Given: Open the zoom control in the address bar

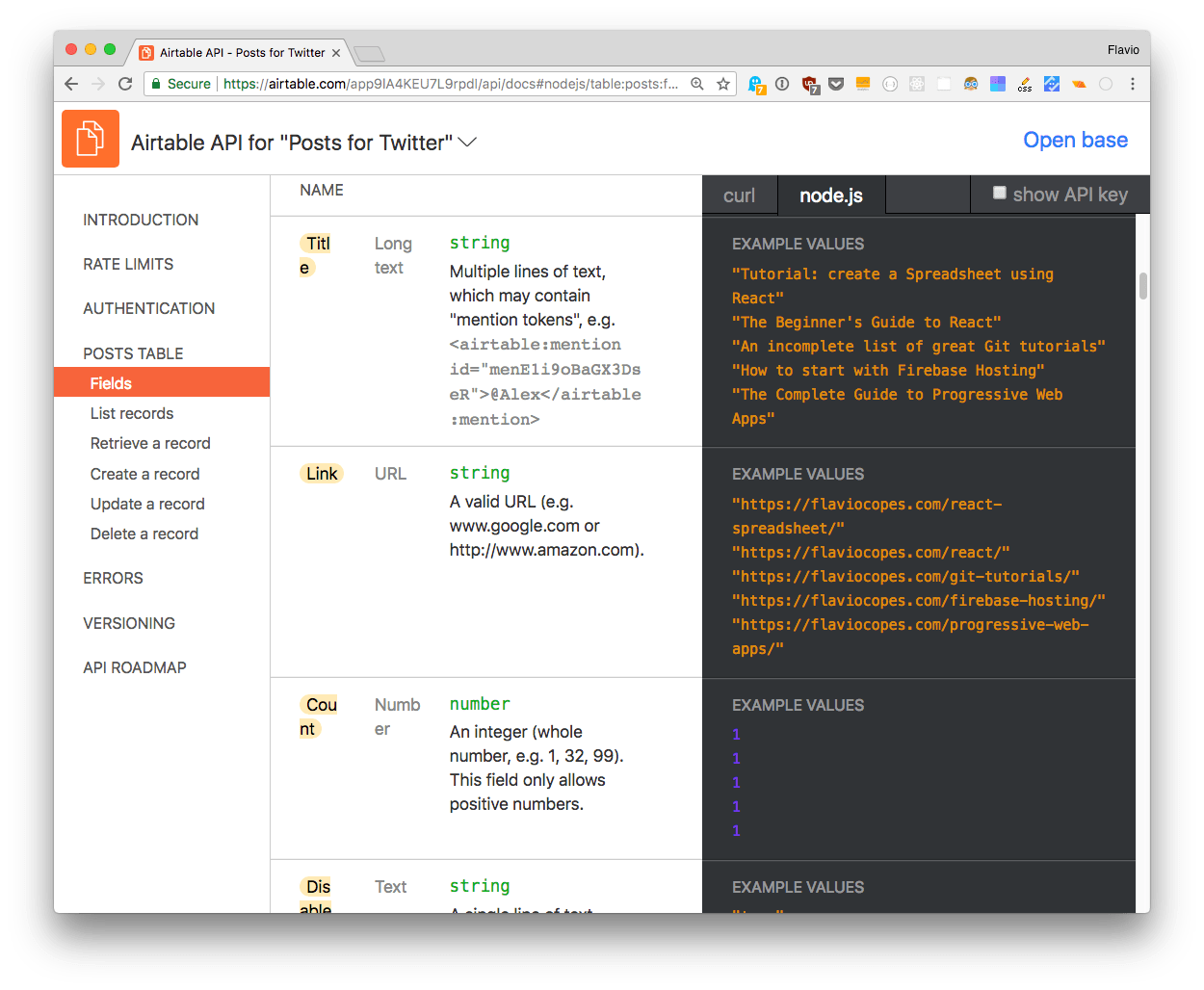Looking at the screenshot, I should point(697,84).
